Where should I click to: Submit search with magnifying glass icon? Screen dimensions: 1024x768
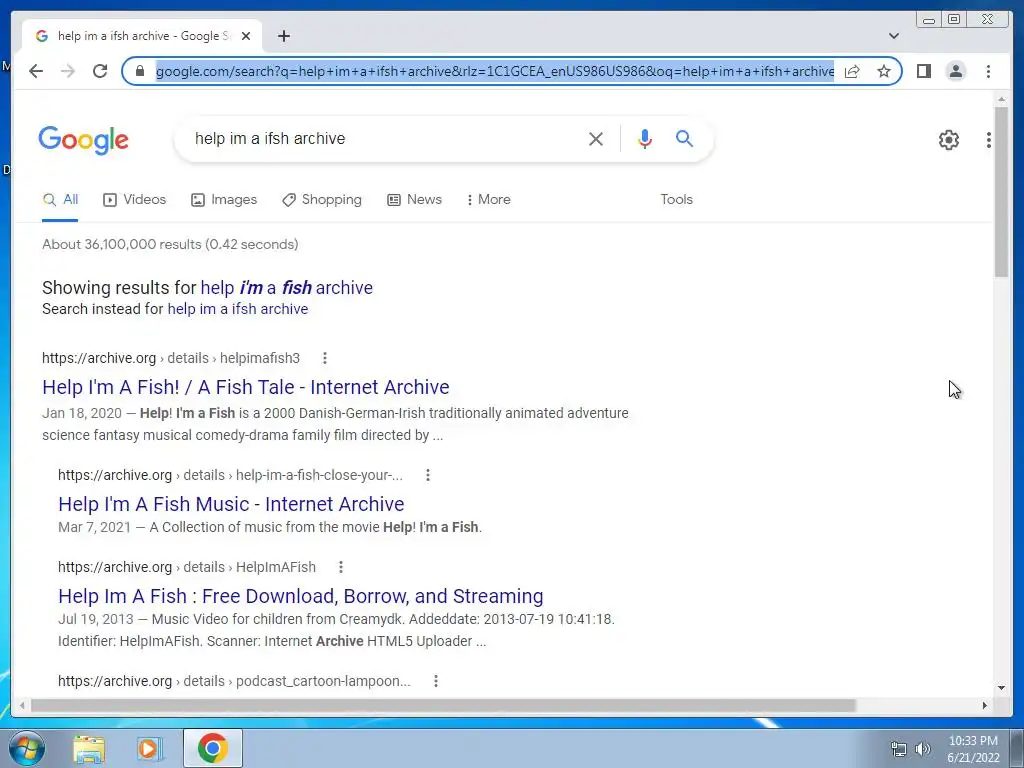684,138
